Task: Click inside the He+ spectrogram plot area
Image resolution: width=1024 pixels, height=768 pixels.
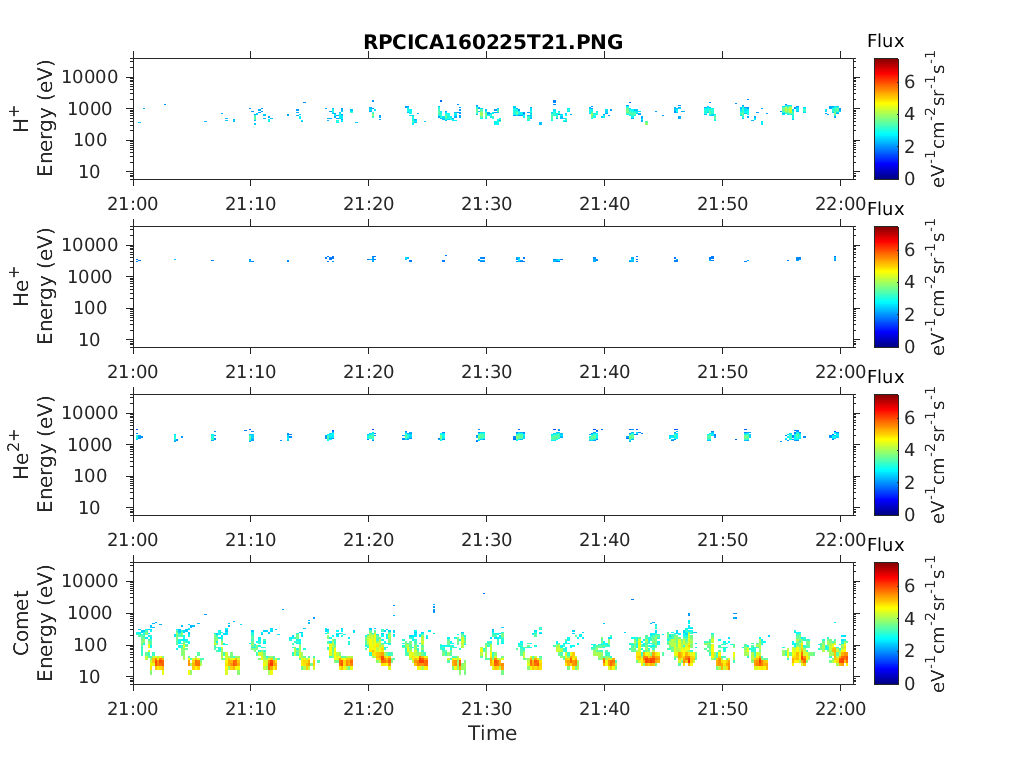Action: pyautogui.click(x=494, y=287)
